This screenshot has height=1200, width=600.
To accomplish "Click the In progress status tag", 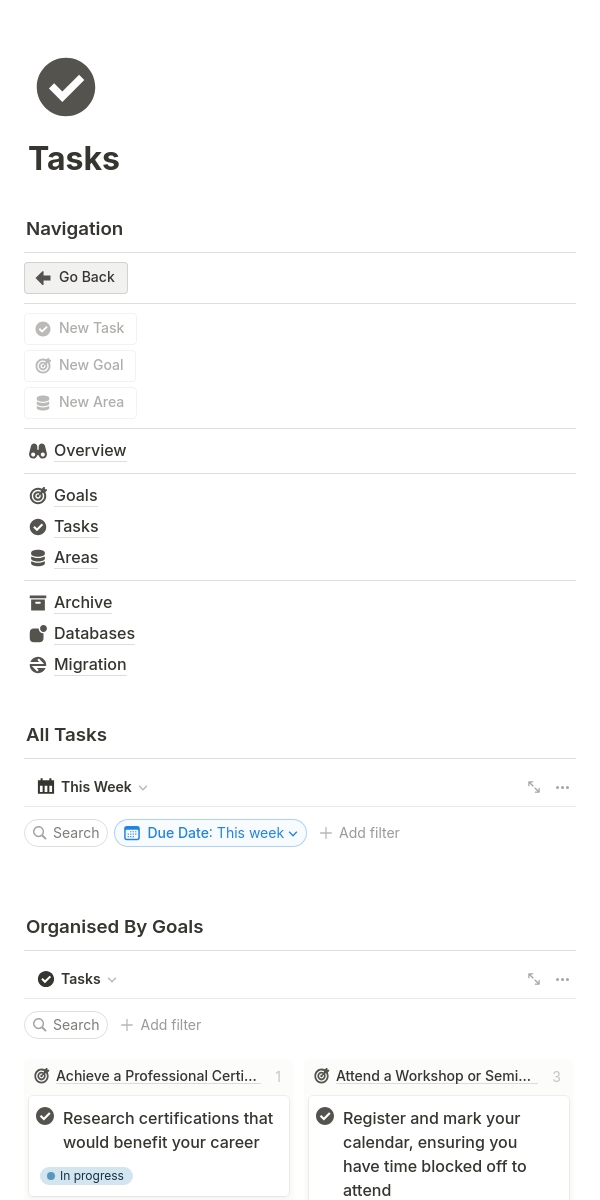I will (x=86, y=1176).
